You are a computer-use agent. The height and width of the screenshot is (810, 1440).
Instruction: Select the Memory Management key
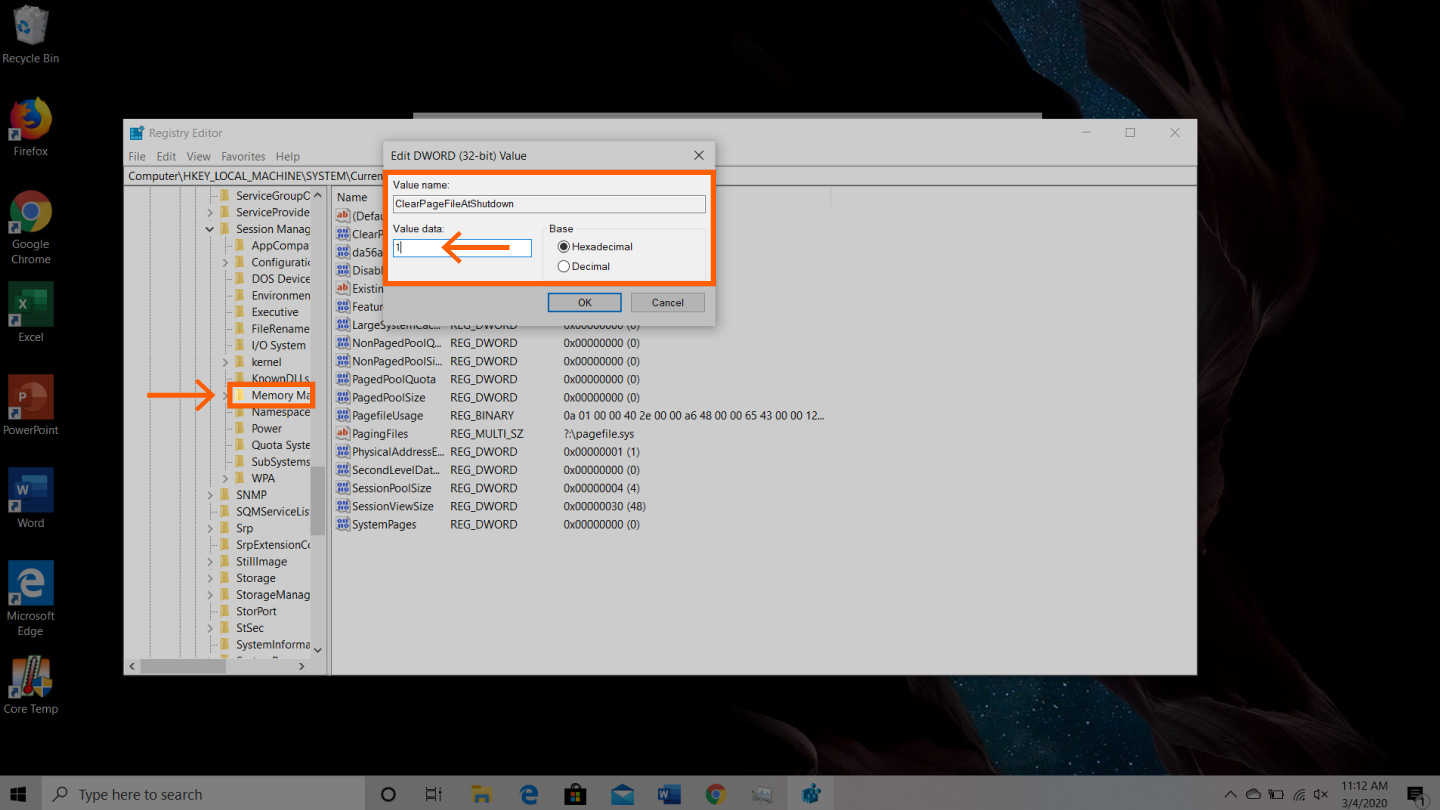pyautogui.click(x=278, y=395)
